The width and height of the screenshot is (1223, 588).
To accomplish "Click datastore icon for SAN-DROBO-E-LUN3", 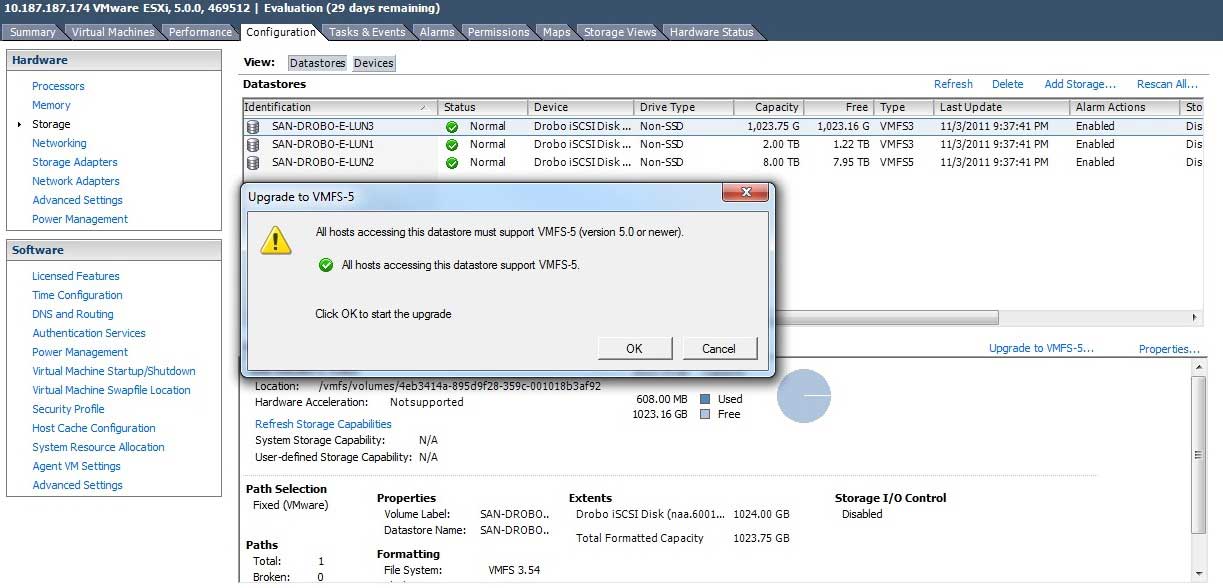I will pos(252,127).
